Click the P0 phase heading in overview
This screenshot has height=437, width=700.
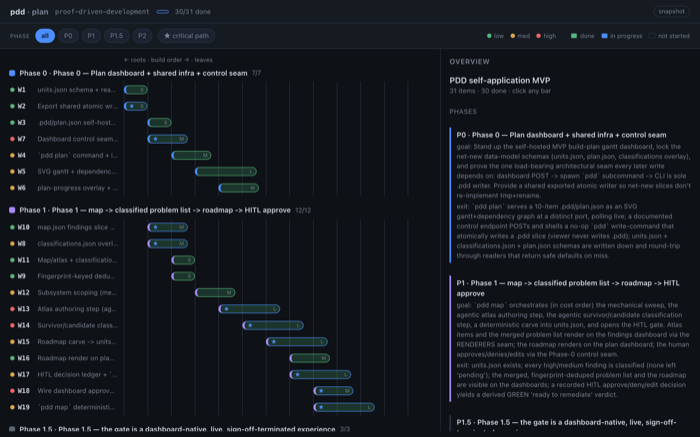pyautogui.click(x=561, y=135)
